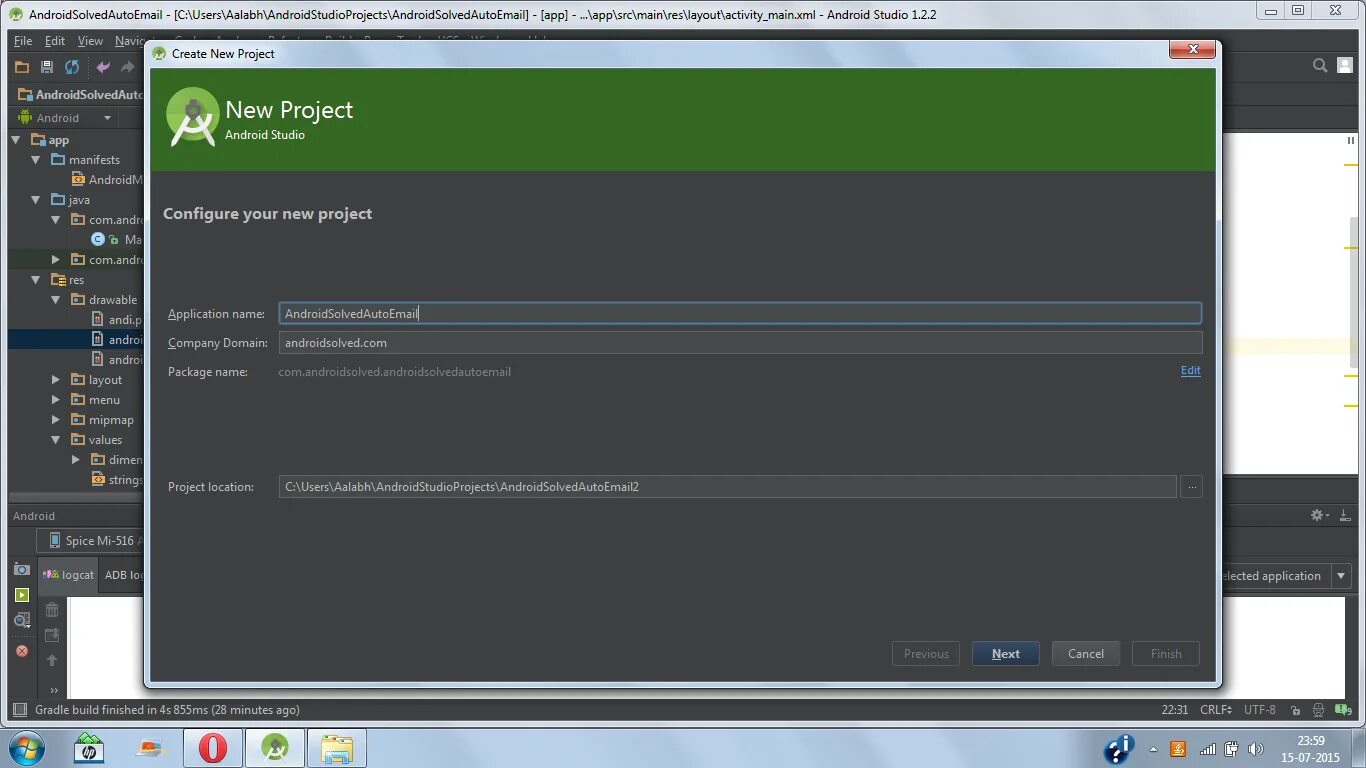Click the Save All toolbar icon
Screen dimensions: 1366x768
[x=47, y=67]
